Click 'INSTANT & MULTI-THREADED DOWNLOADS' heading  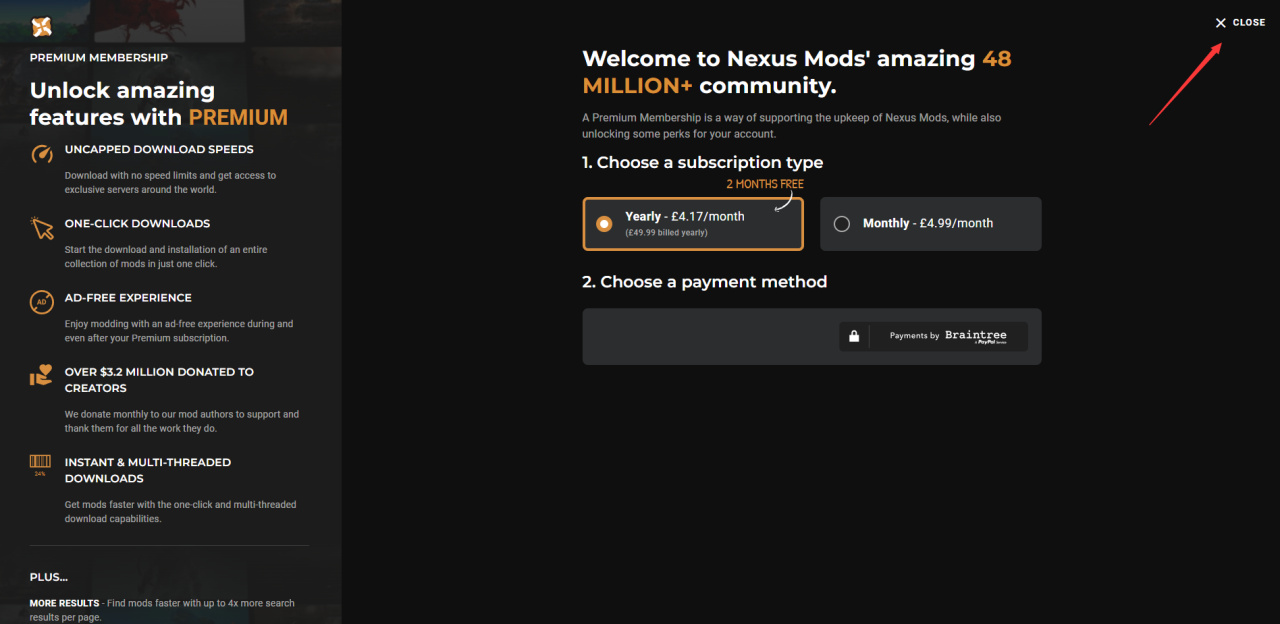tap(148, 470)
